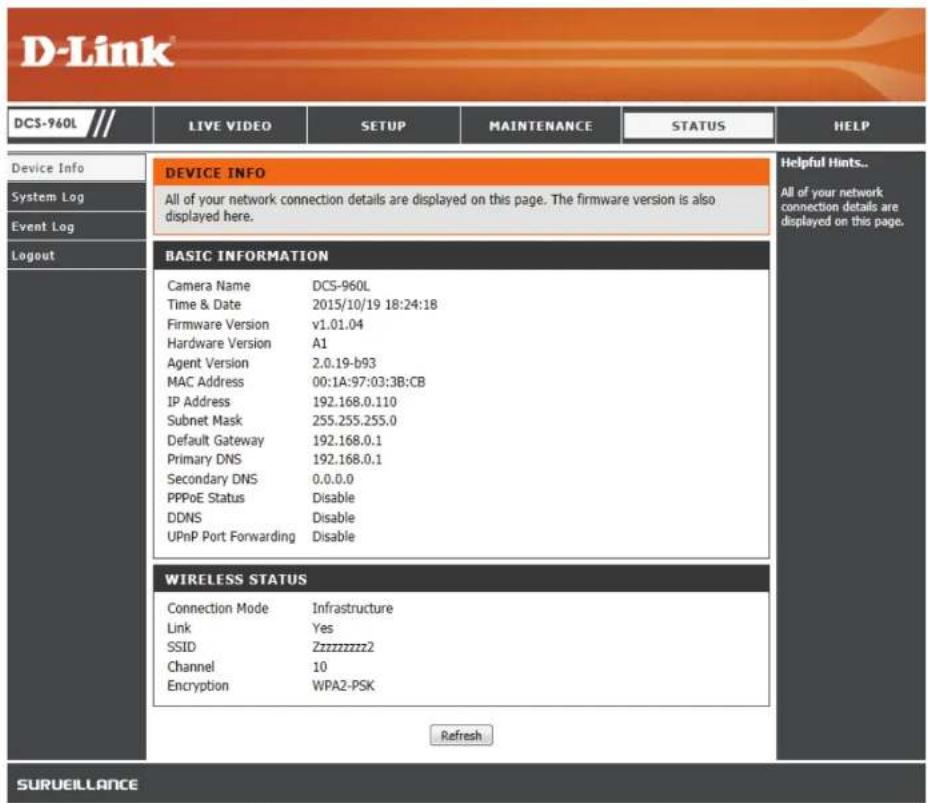The width and height of the screenshot is (928, 803).
Task: Click the Default Gateway label
Action: pyautogui.click(x=215, y=440)
